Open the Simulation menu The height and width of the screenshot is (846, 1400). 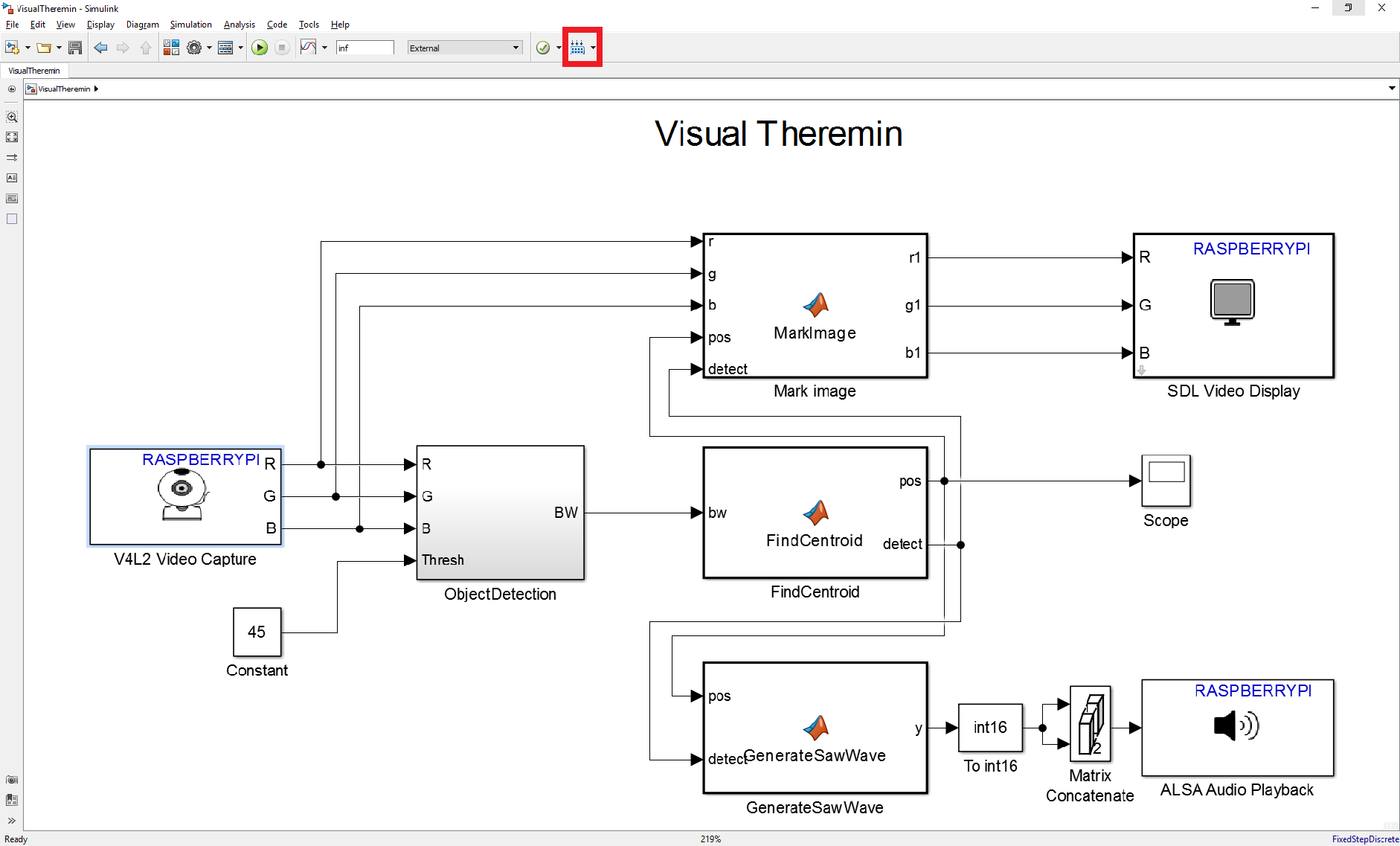coord(190,24)
